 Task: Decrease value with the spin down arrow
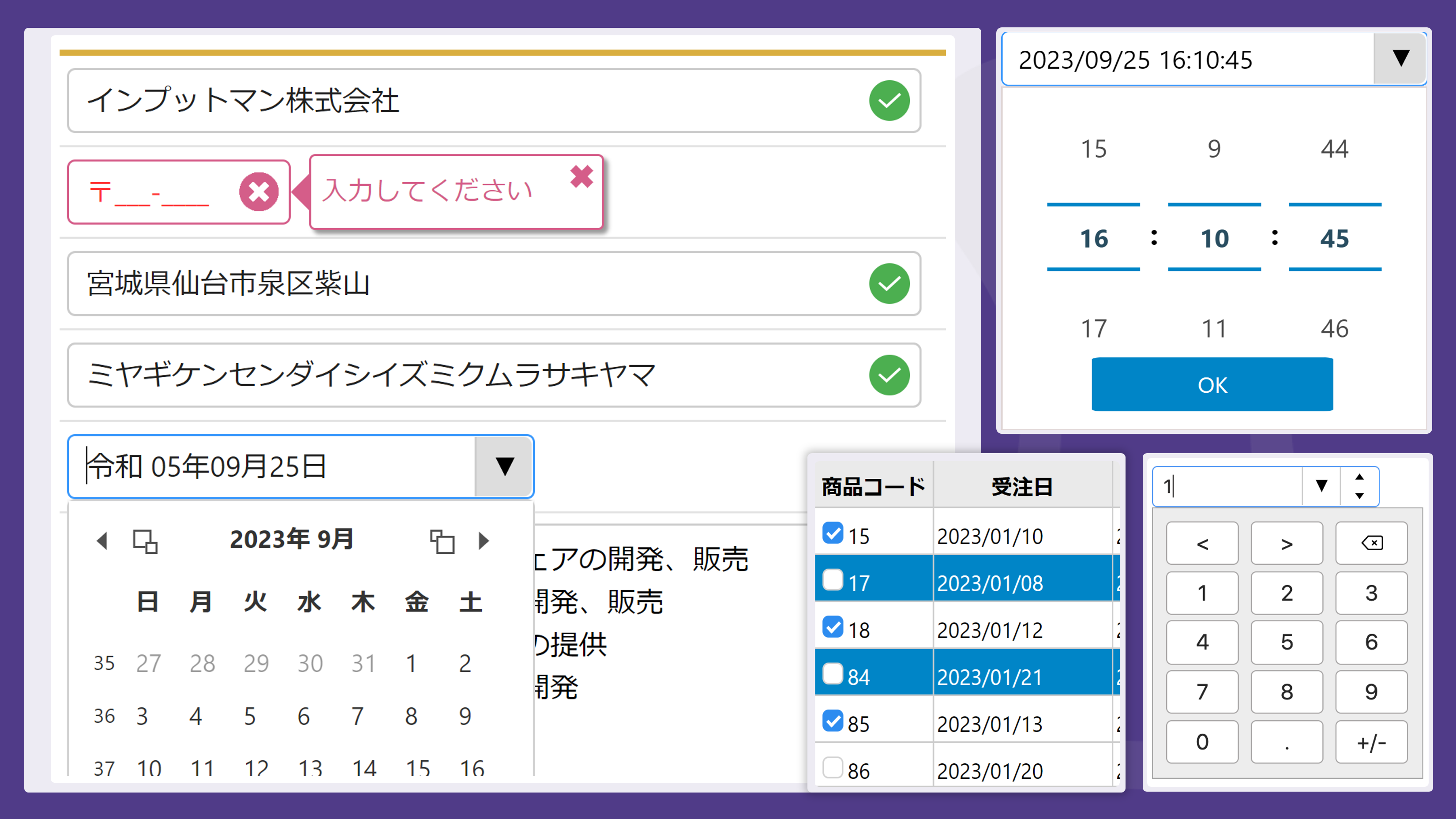(1359, 496)
